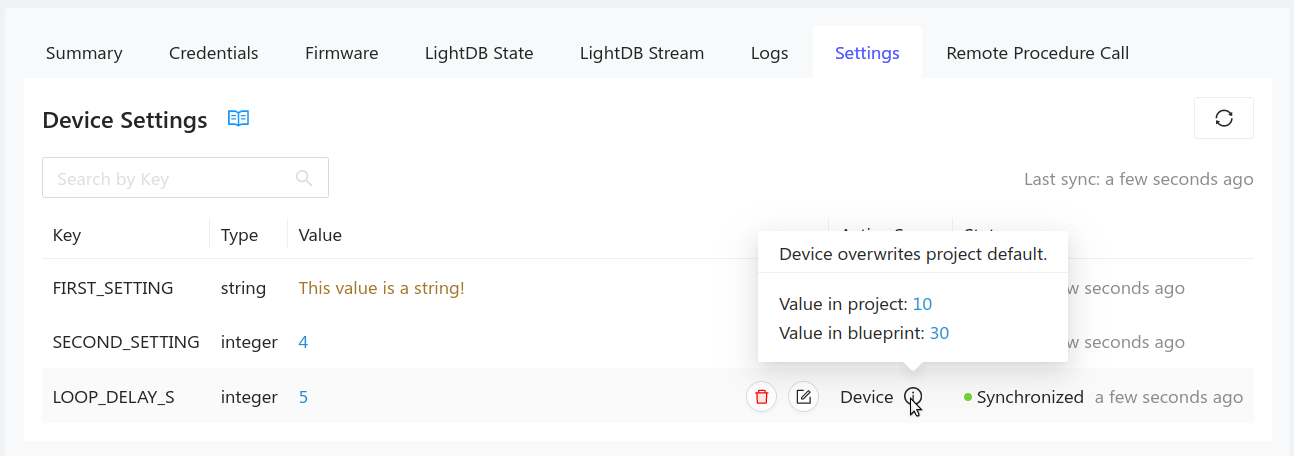
Task: Click the project value 10 link
Action: 922,304
